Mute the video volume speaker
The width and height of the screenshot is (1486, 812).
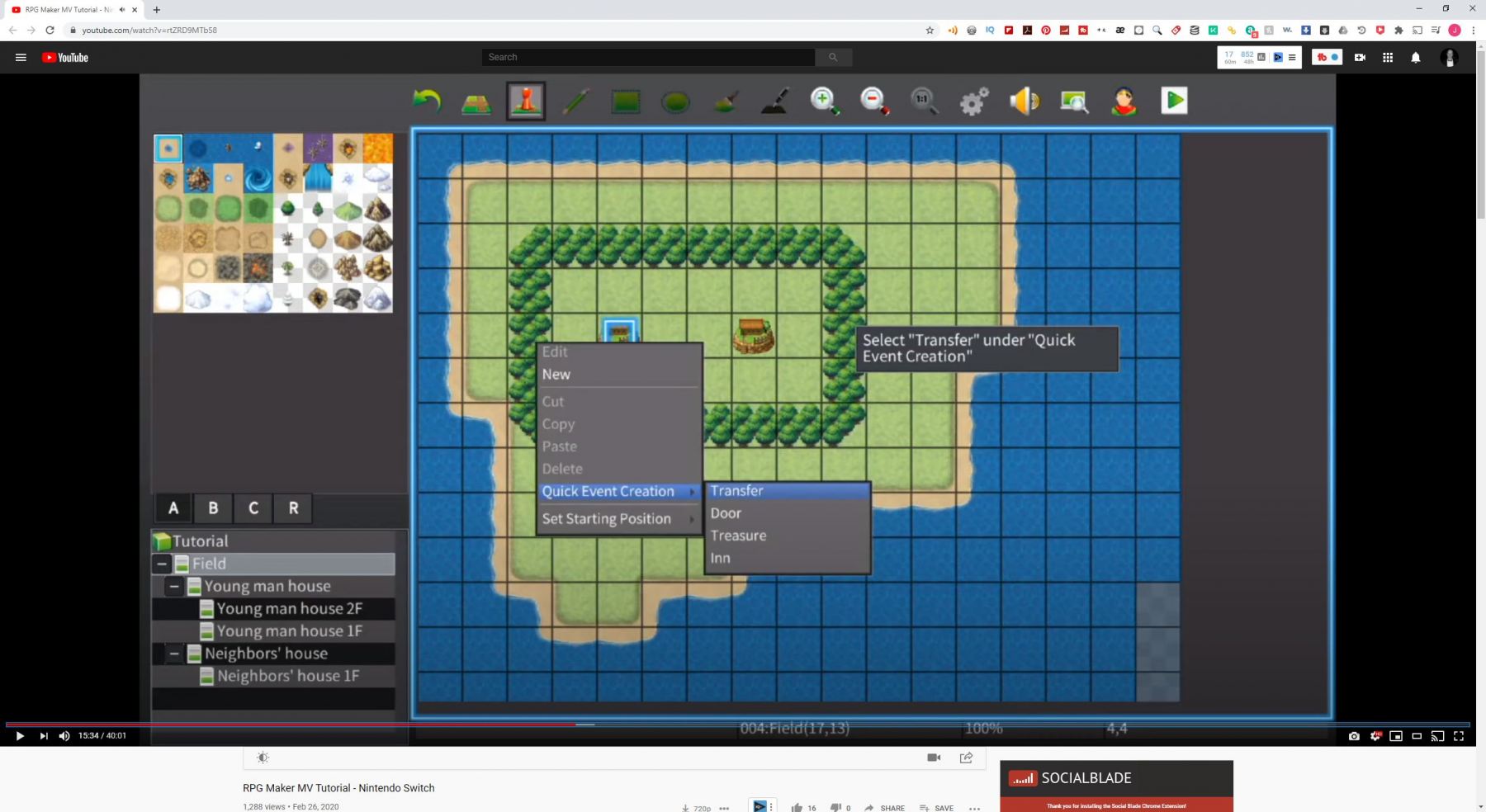[64, 736]
